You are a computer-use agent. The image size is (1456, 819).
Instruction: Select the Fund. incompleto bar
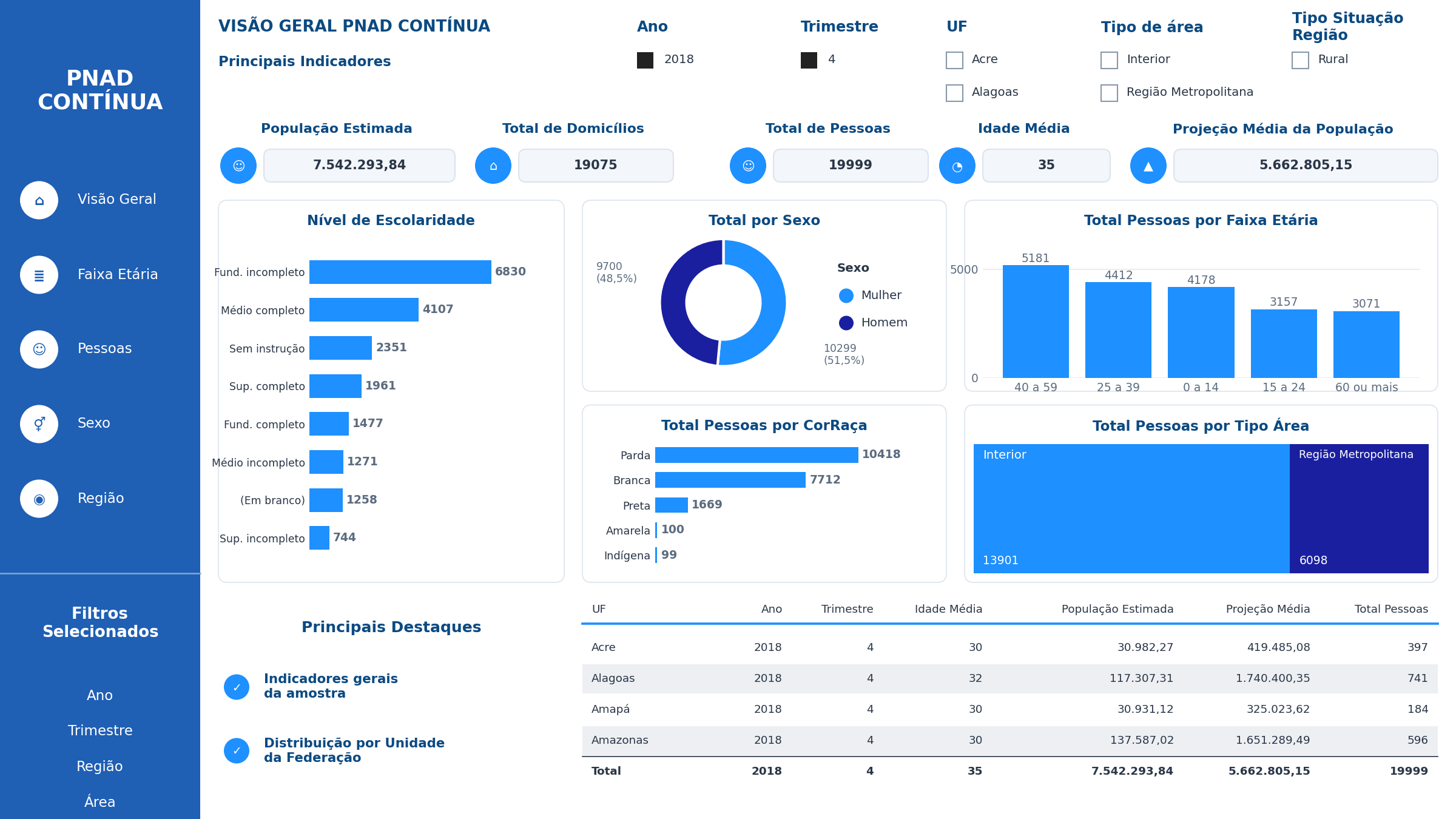pyautogui.click(x=400, y=272)
